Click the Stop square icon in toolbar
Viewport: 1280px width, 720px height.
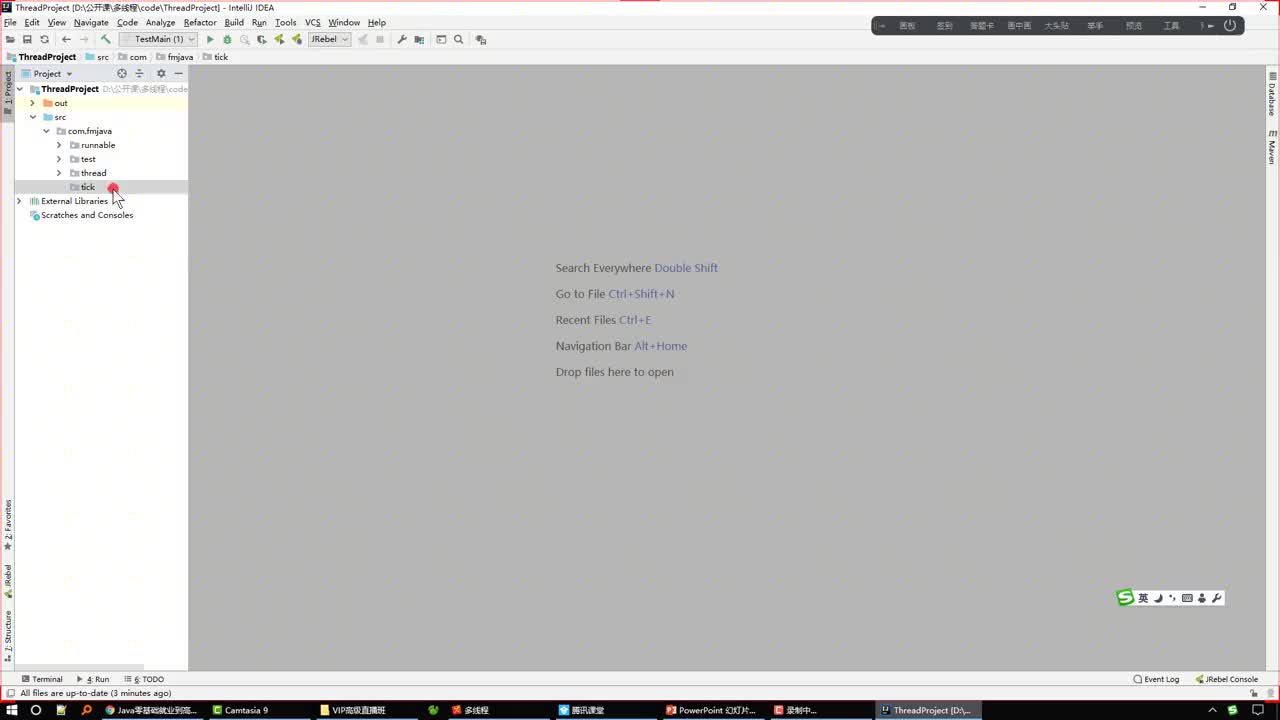[x=380, y=40]
